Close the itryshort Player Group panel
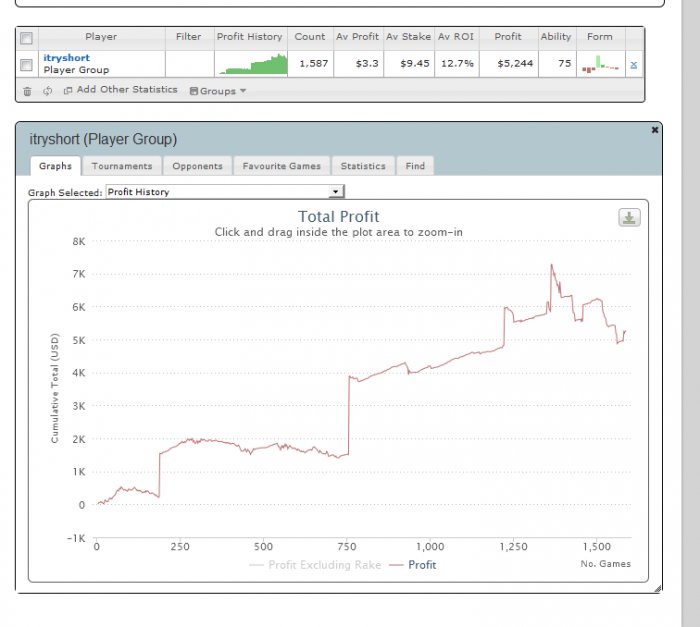This screenshot has width=700, height=627. (654, 130)
